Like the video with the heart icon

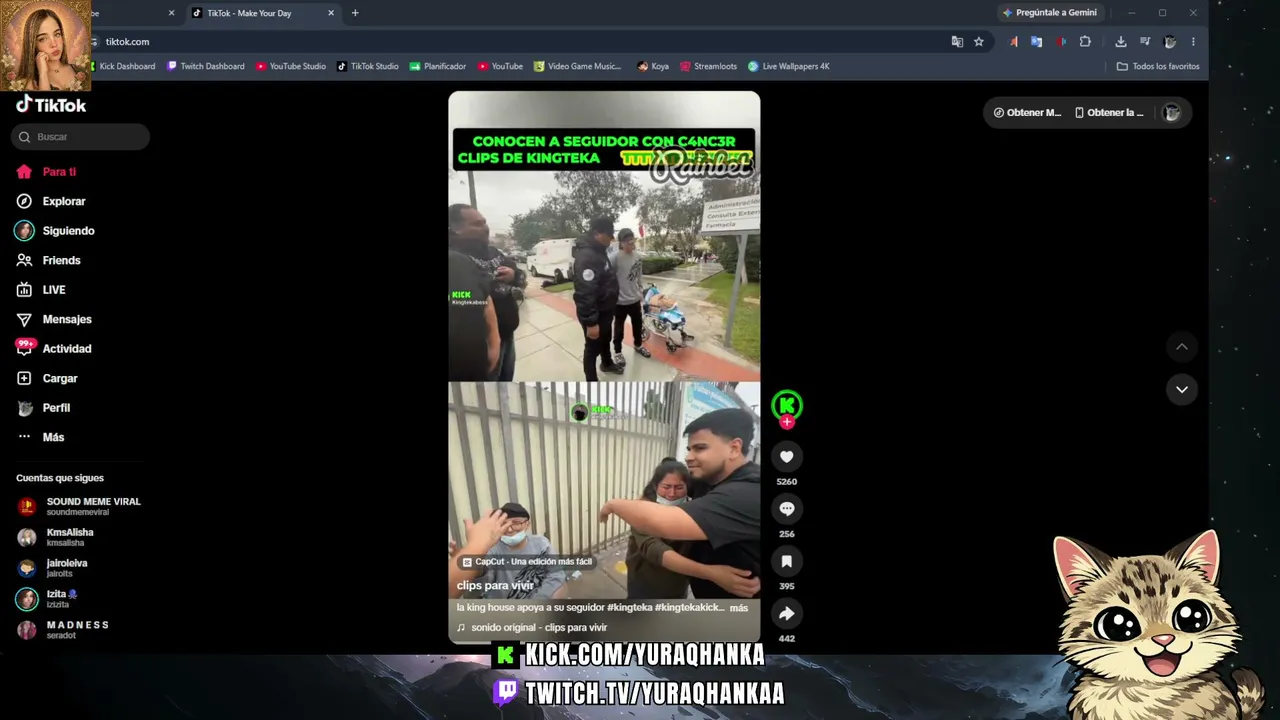(x=787, y=457)
